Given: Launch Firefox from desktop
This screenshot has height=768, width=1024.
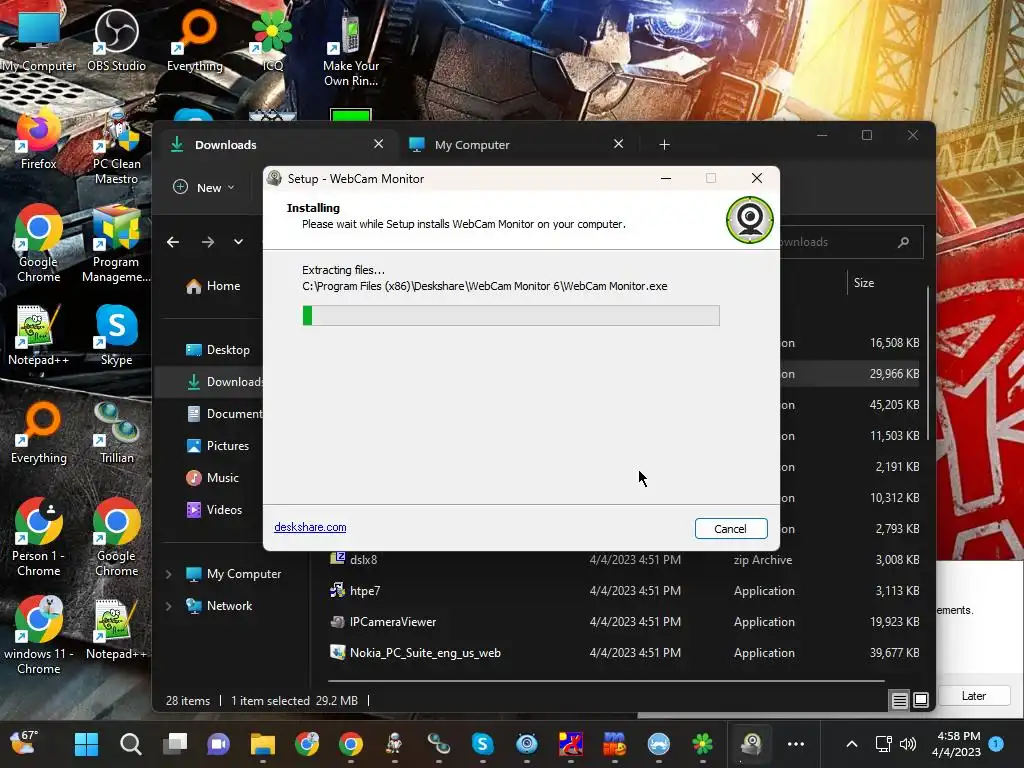Looking at the screenshot, I should 38,140.
